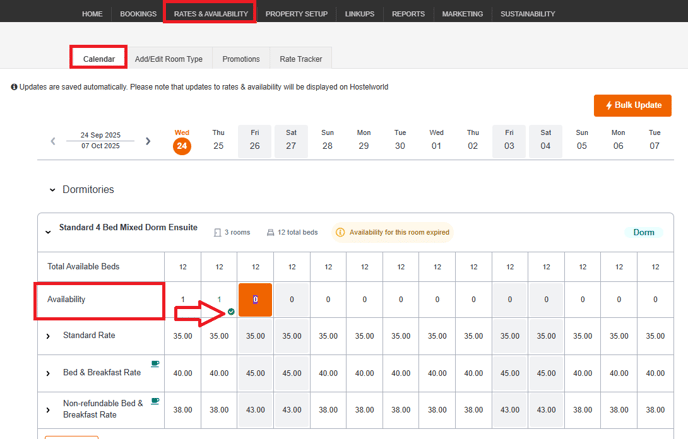Edit the highlighted Friday availability field
The width and height of the screenshot is (688, 439).
[255, 299]
